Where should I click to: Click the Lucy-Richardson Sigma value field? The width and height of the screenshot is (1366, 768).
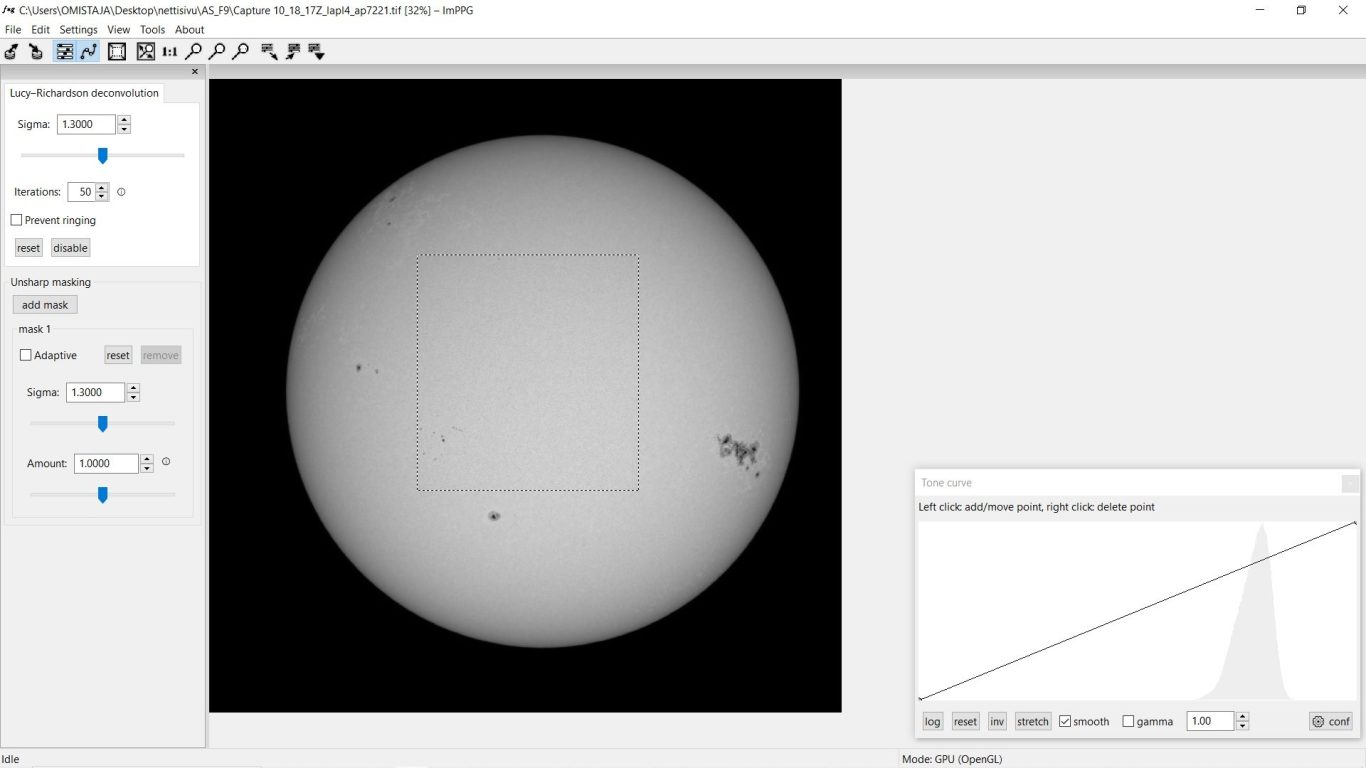pos(87,124)
